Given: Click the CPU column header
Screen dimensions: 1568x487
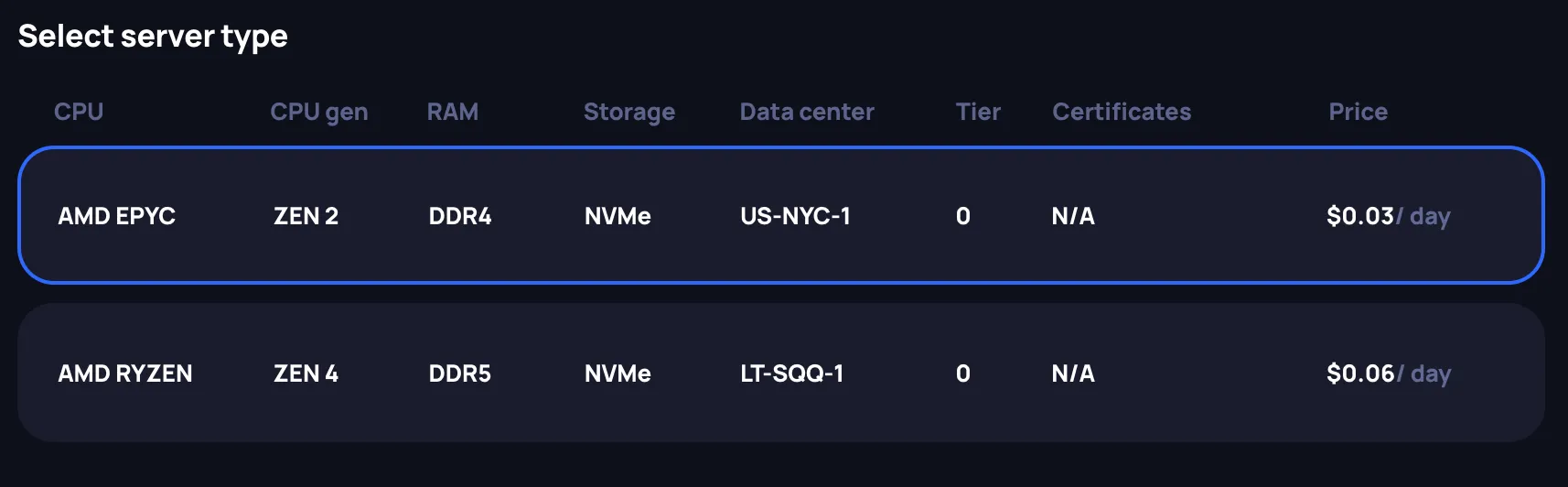Looking at the screenshot, I should click(79, 112).
